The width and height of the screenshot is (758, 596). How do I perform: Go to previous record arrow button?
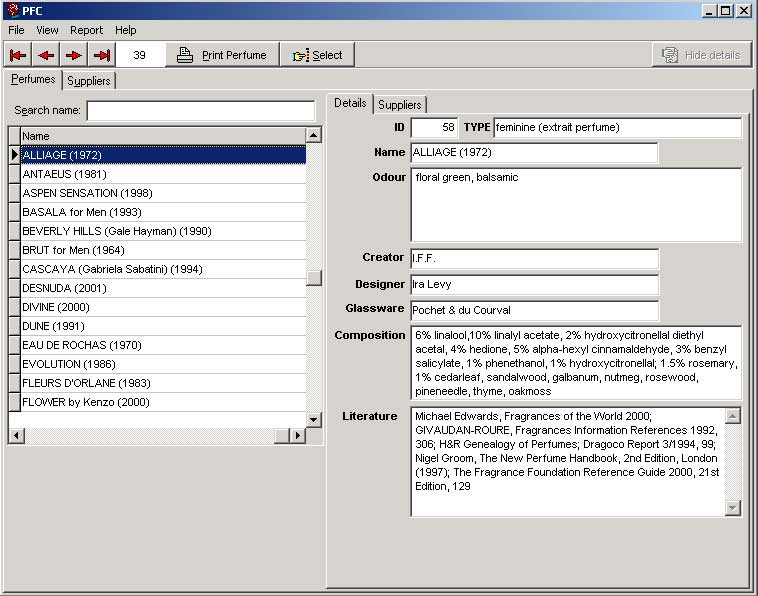pos(46,55)
